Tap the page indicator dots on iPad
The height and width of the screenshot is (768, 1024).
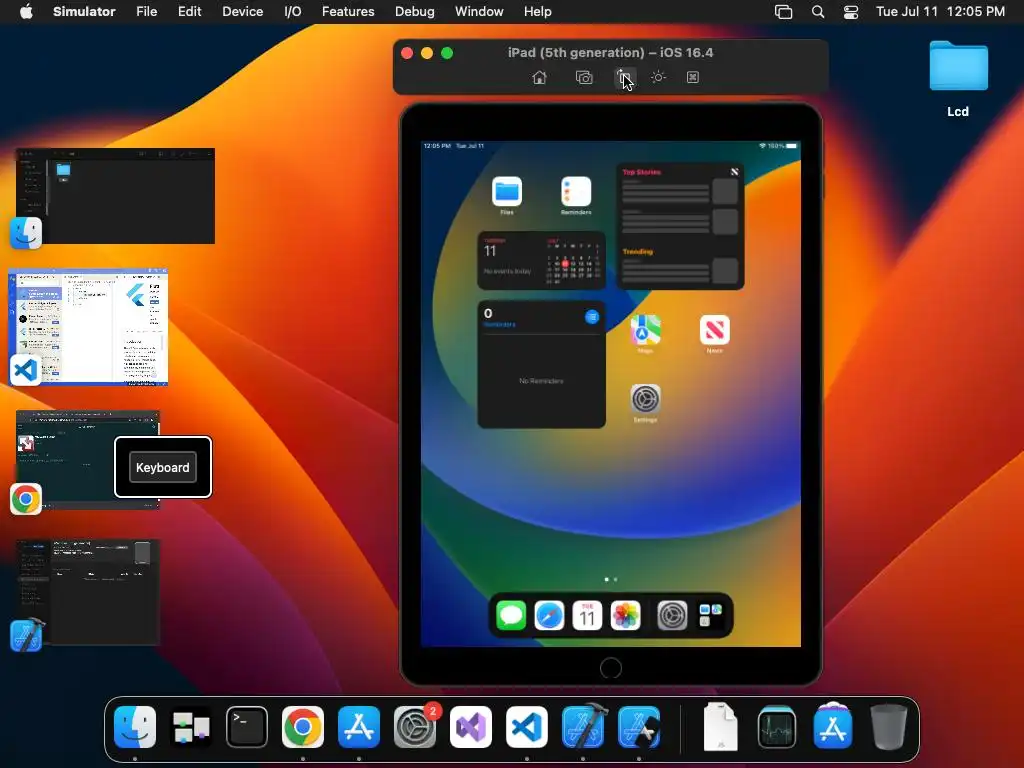tap(611, 579)
